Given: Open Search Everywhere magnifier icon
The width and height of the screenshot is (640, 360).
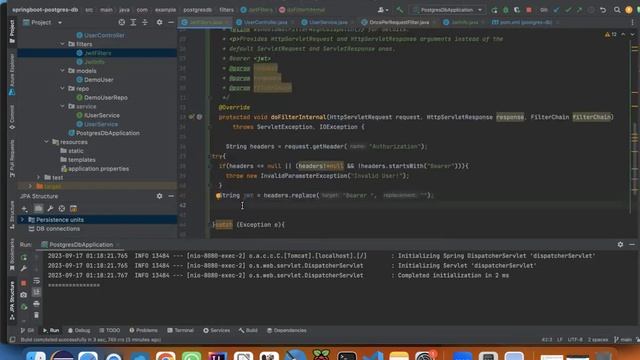Looking at the screenshot, I should (617, 10).
